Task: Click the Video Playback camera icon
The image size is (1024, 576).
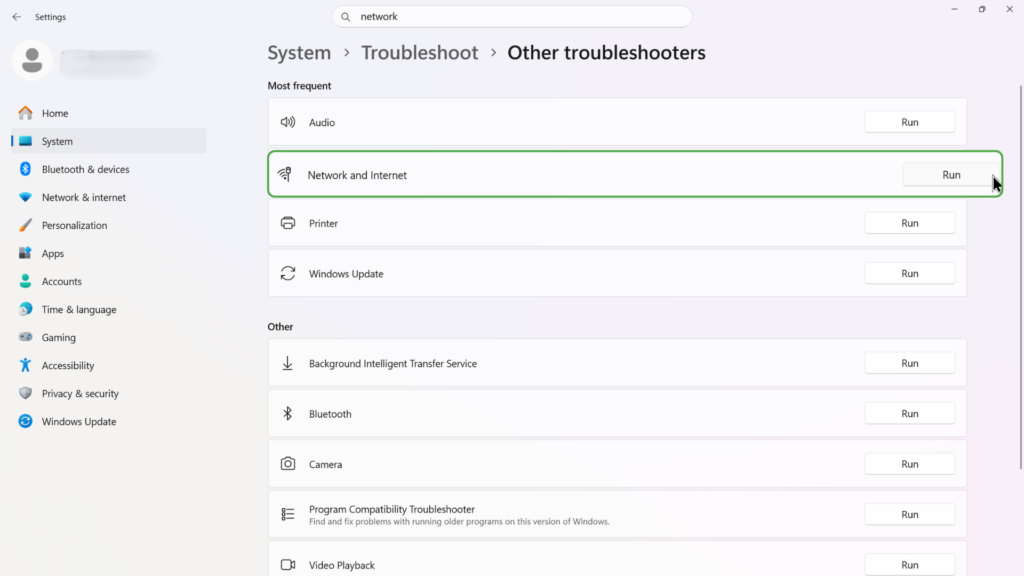Action: [288, 565]
